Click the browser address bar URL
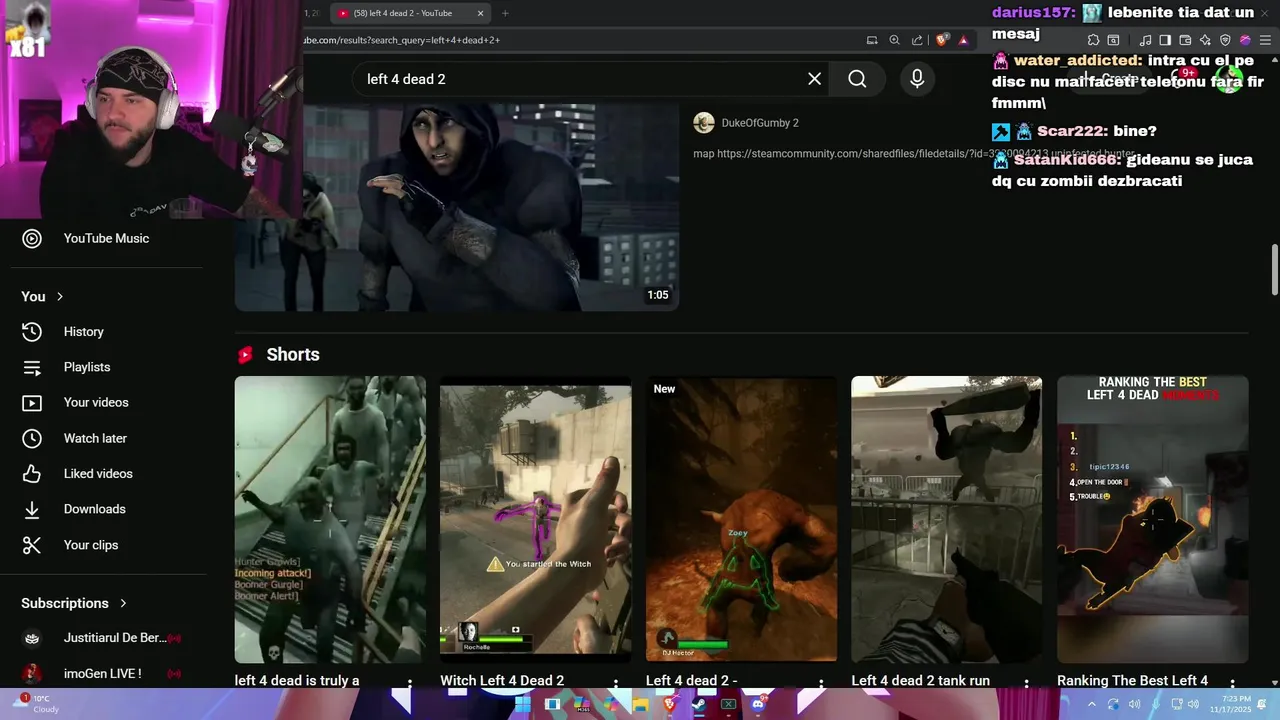The image size is (1280, 720). tap(400, 40)
